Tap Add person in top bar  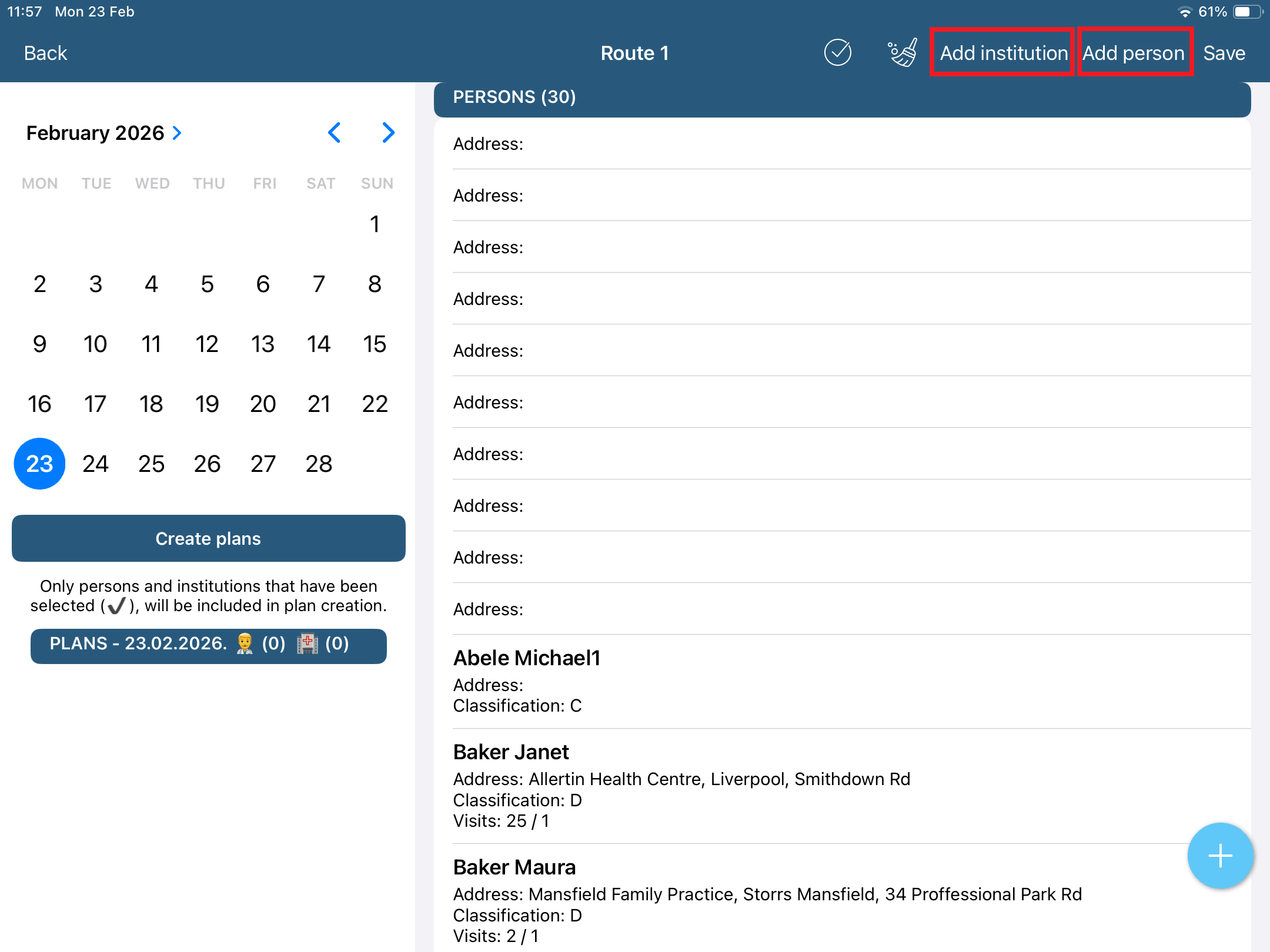[1134, 53]
